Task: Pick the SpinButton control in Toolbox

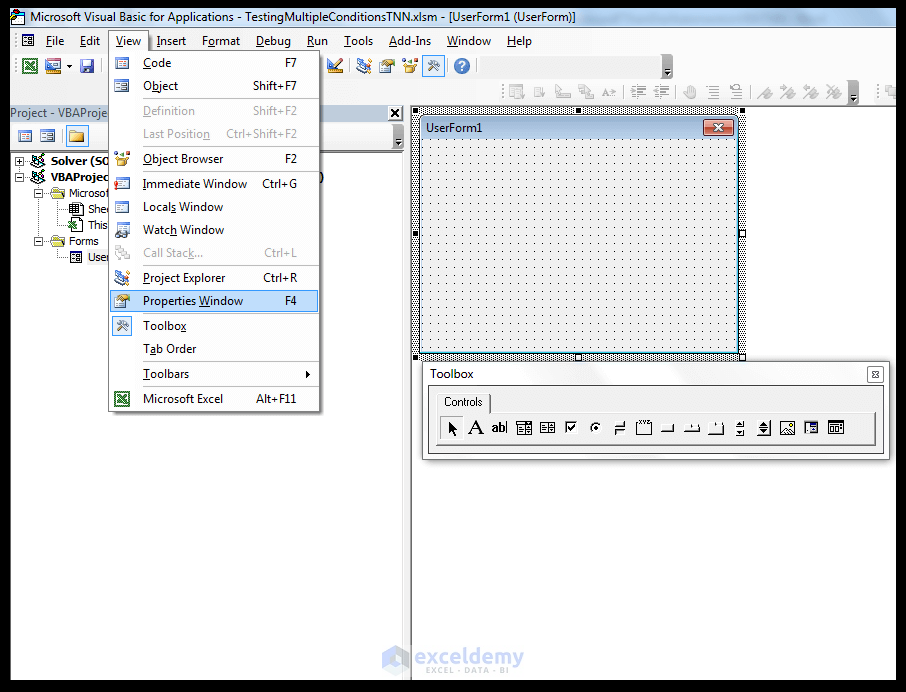Action: point(764,428)
